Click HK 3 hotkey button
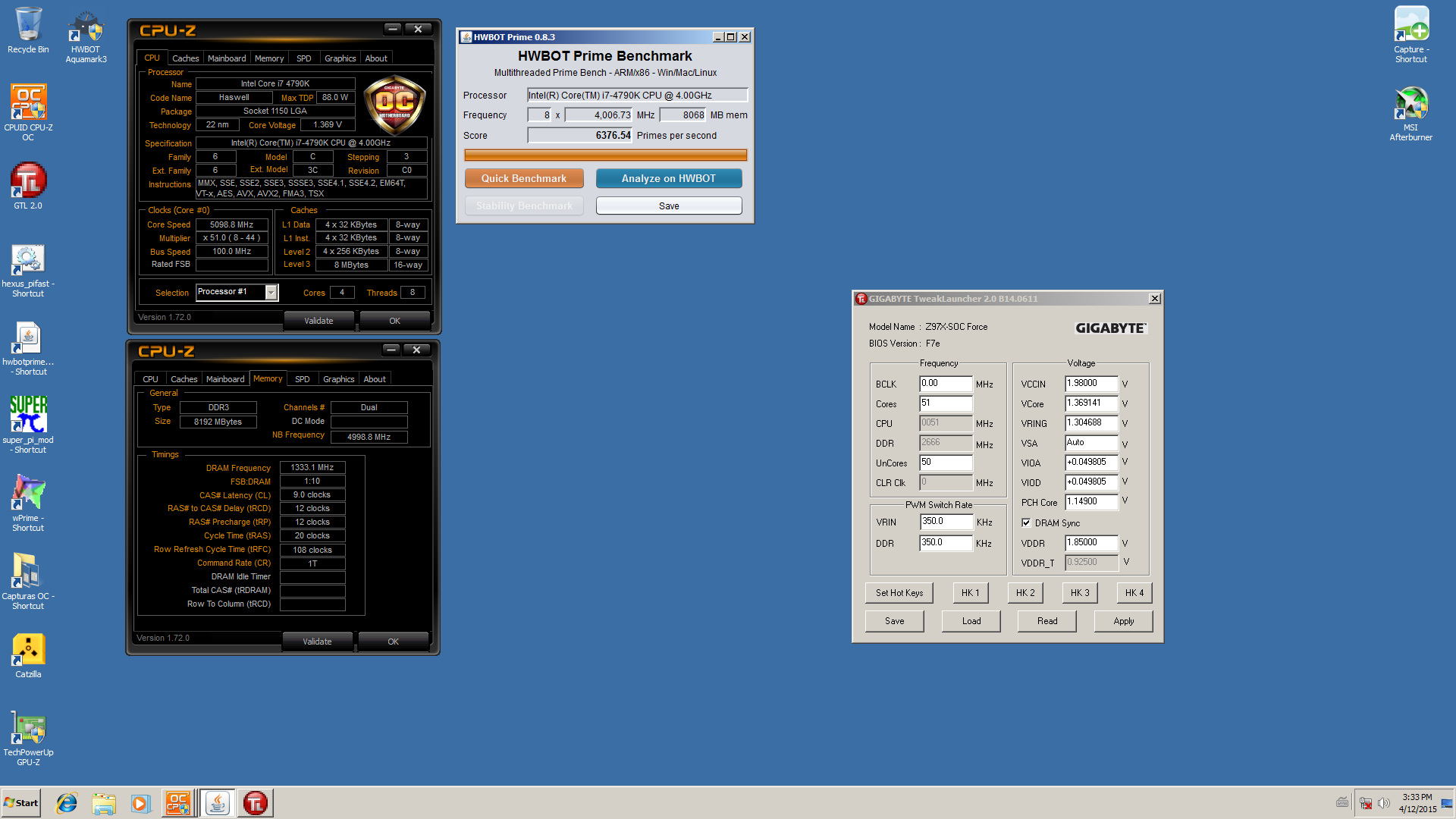1456x819 pixels. point(1080,593)
